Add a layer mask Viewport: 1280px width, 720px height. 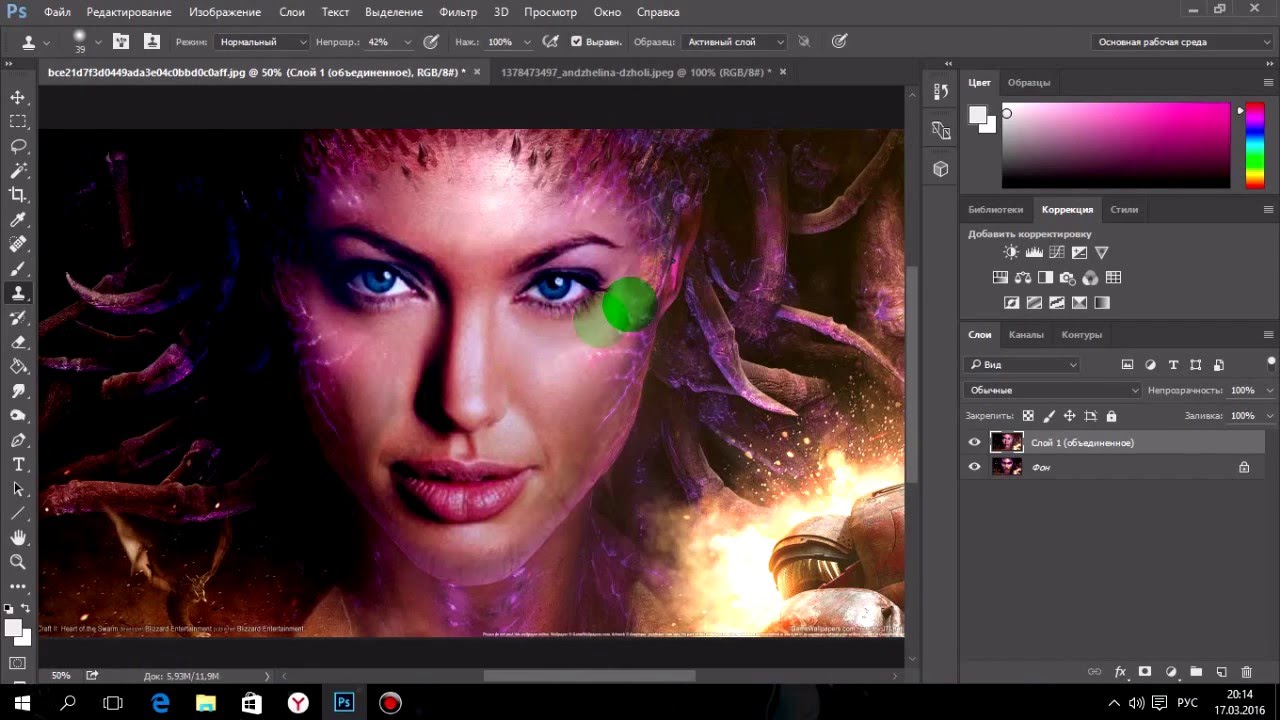pos(1145,672)
